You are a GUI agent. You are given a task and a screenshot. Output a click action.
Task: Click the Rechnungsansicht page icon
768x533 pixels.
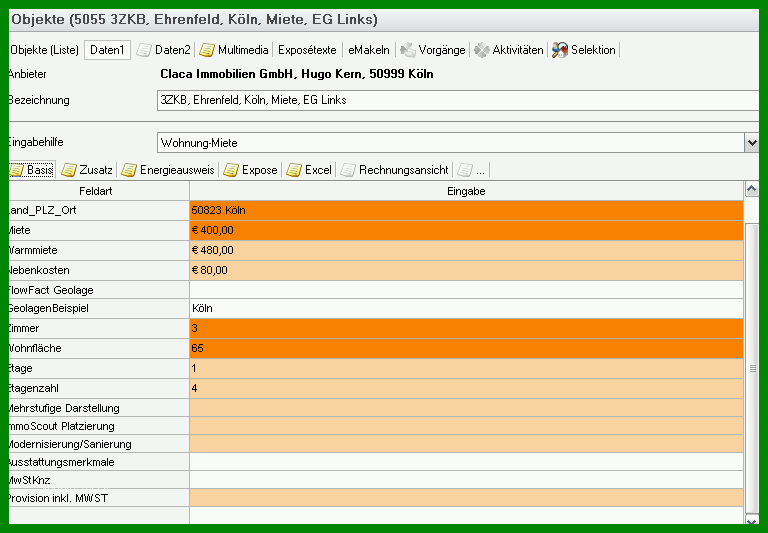click(x=348, y=170)
